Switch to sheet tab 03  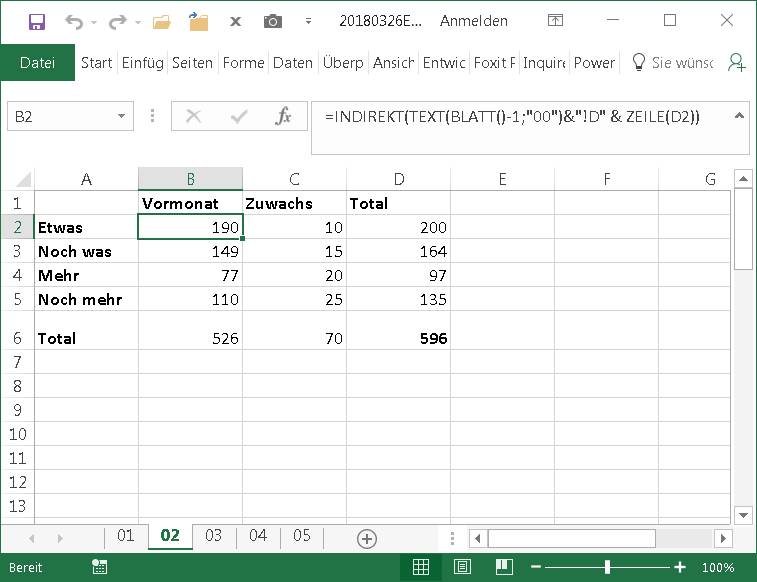[213, 535]
